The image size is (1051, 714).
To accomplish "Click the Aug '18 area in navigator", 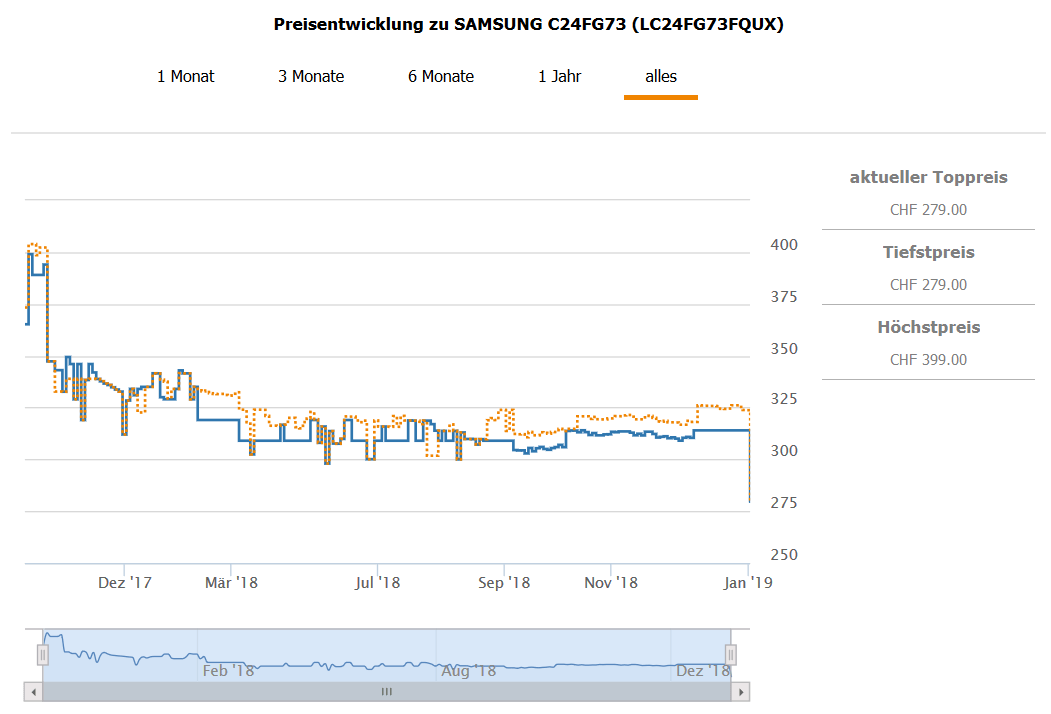I will click(469, 671).
